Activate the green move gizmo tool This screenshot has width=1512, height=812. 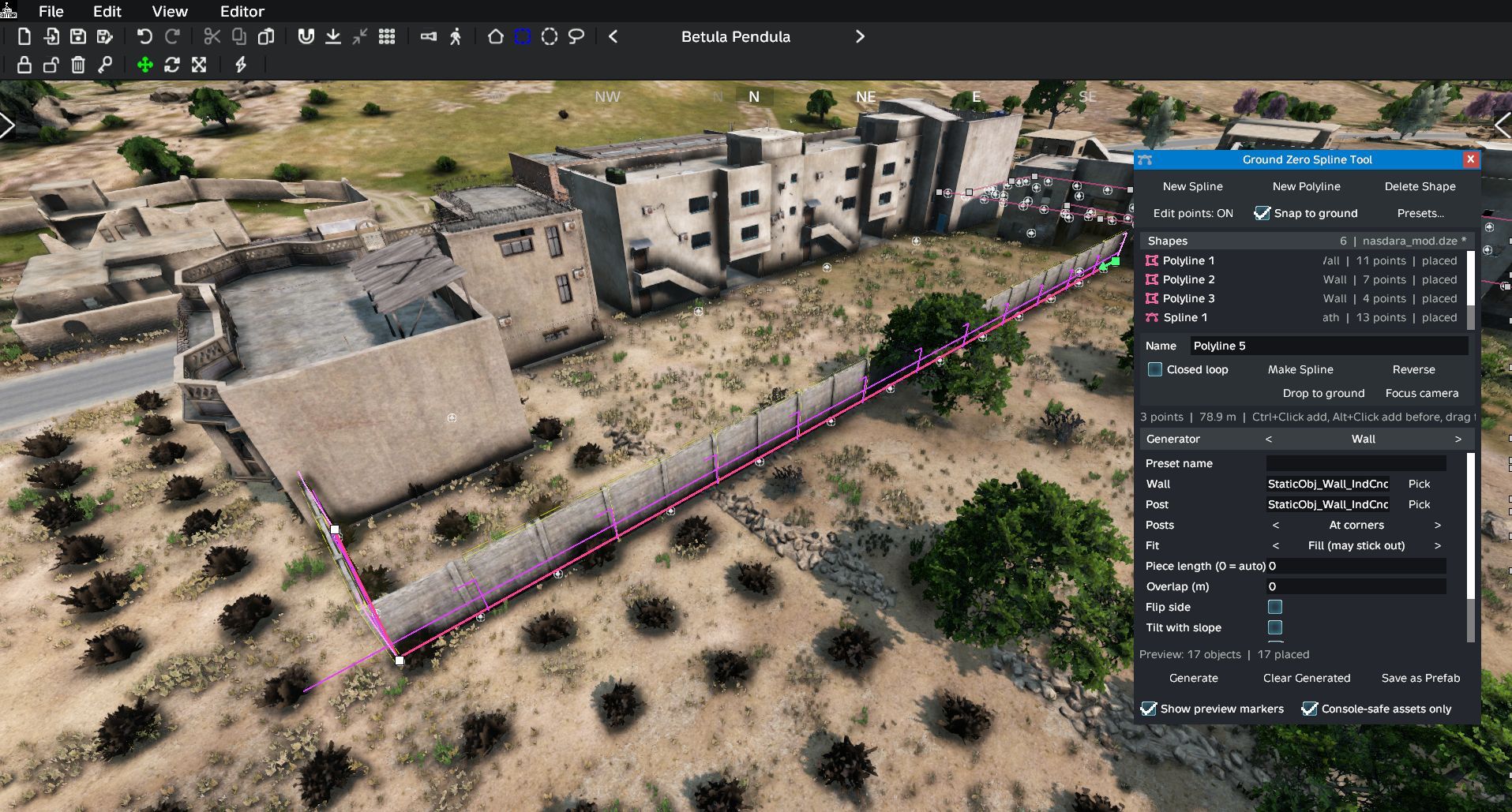pos(145,65)
